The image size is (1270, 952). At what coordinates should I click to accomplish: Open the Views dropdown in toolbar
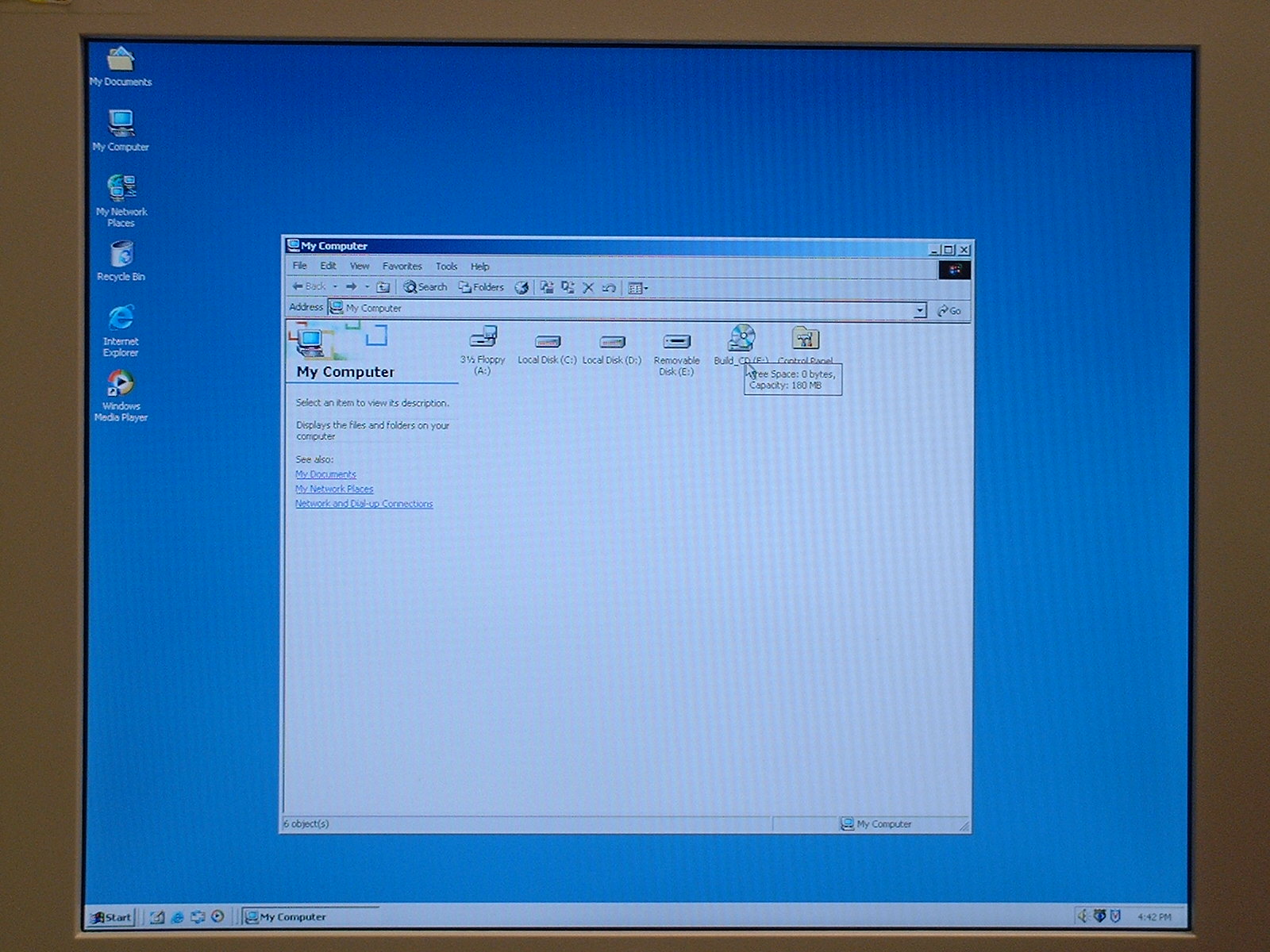(x=638, y=288)
